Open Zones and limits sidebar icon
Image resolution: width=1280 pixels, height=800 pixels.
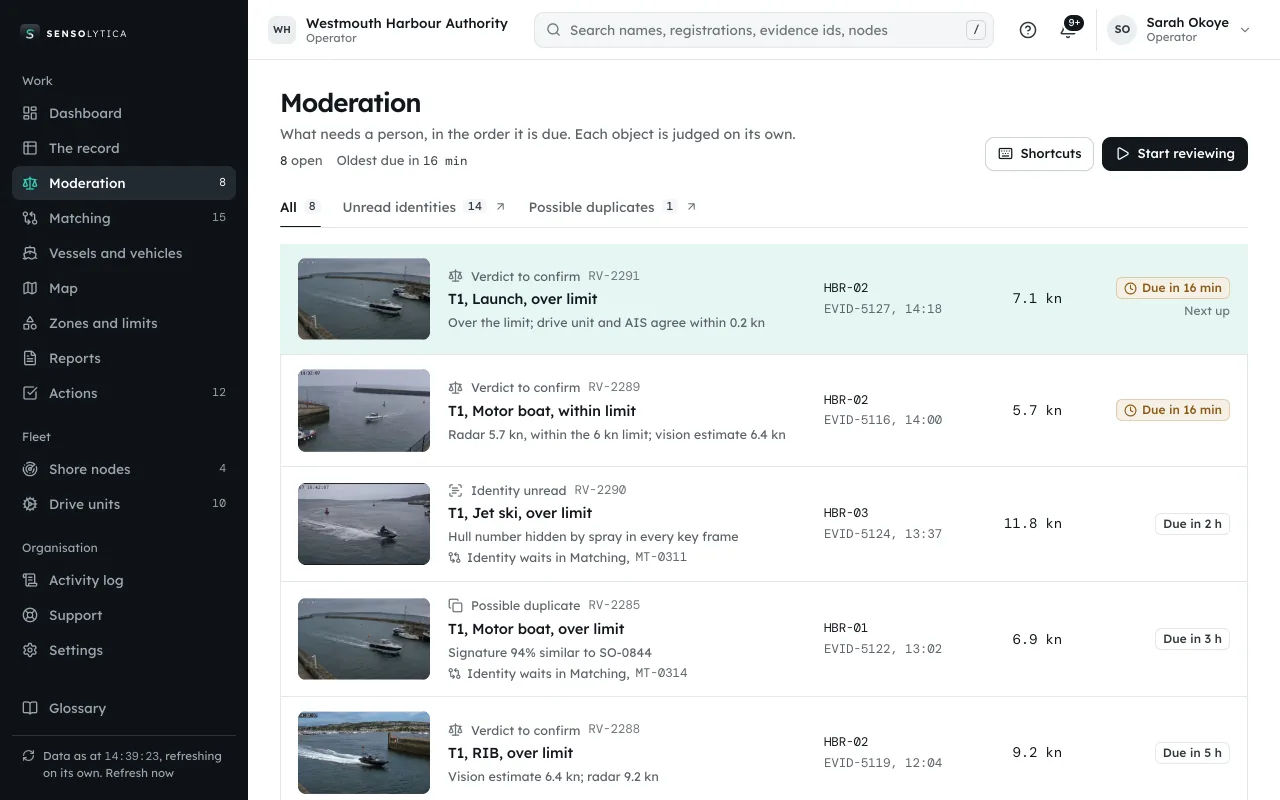30,323
